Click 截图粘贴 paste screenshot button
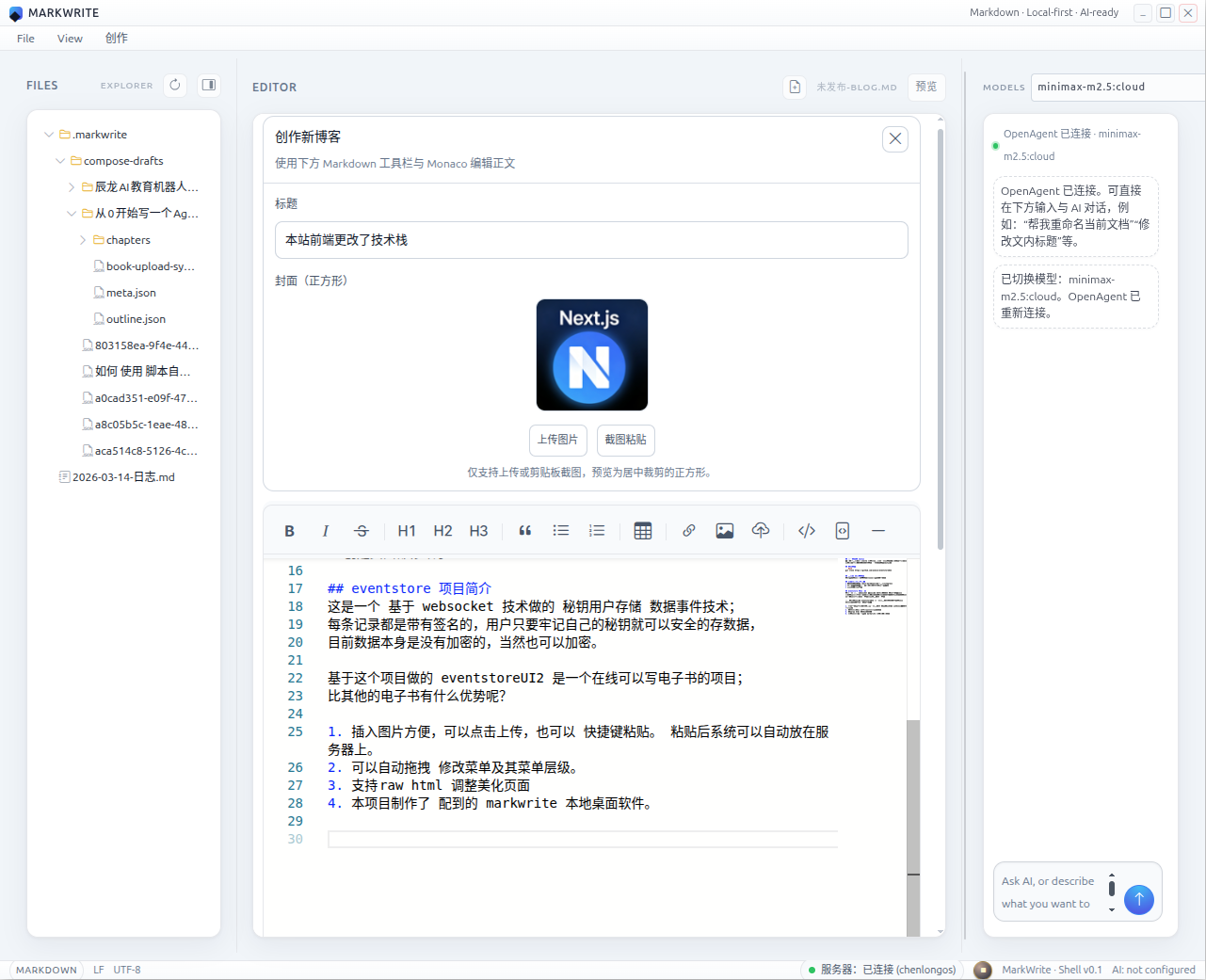Image resolution: width=1206 pixels, height=980 pixels. tap(625, 440)
